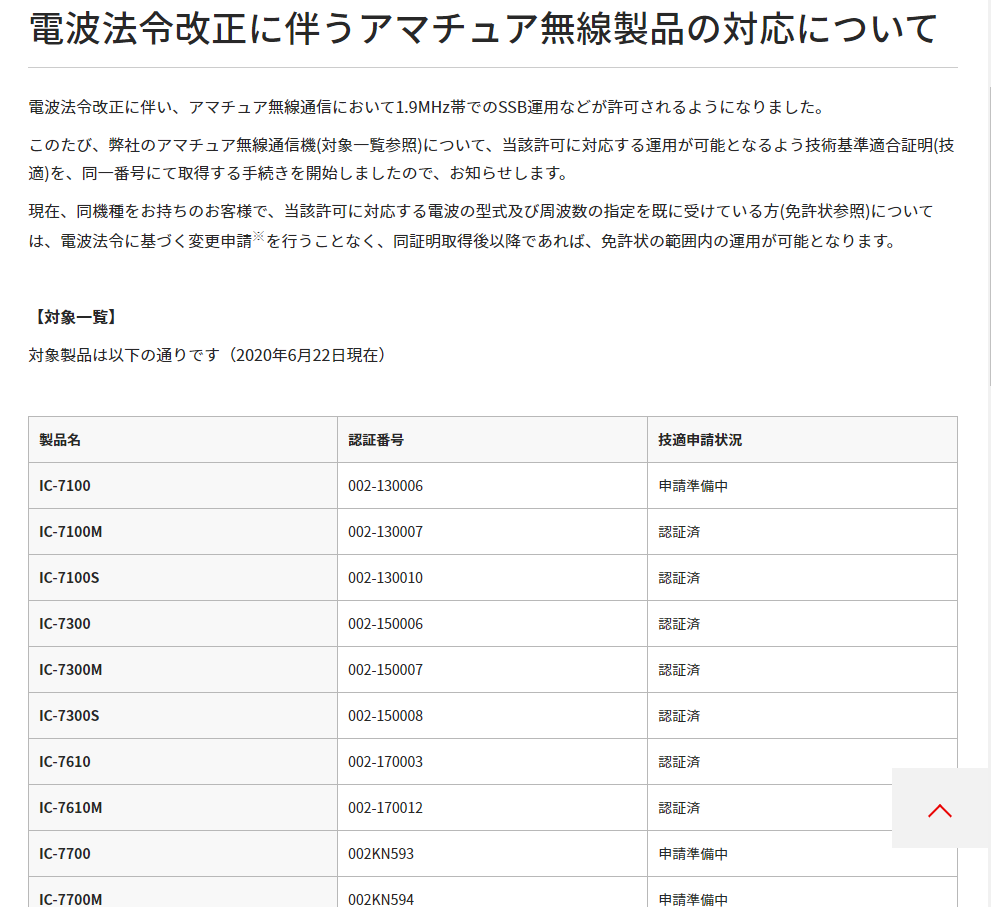Click 認証済 status in IC-7300S row
991x907 pixels.
point(679,716)
